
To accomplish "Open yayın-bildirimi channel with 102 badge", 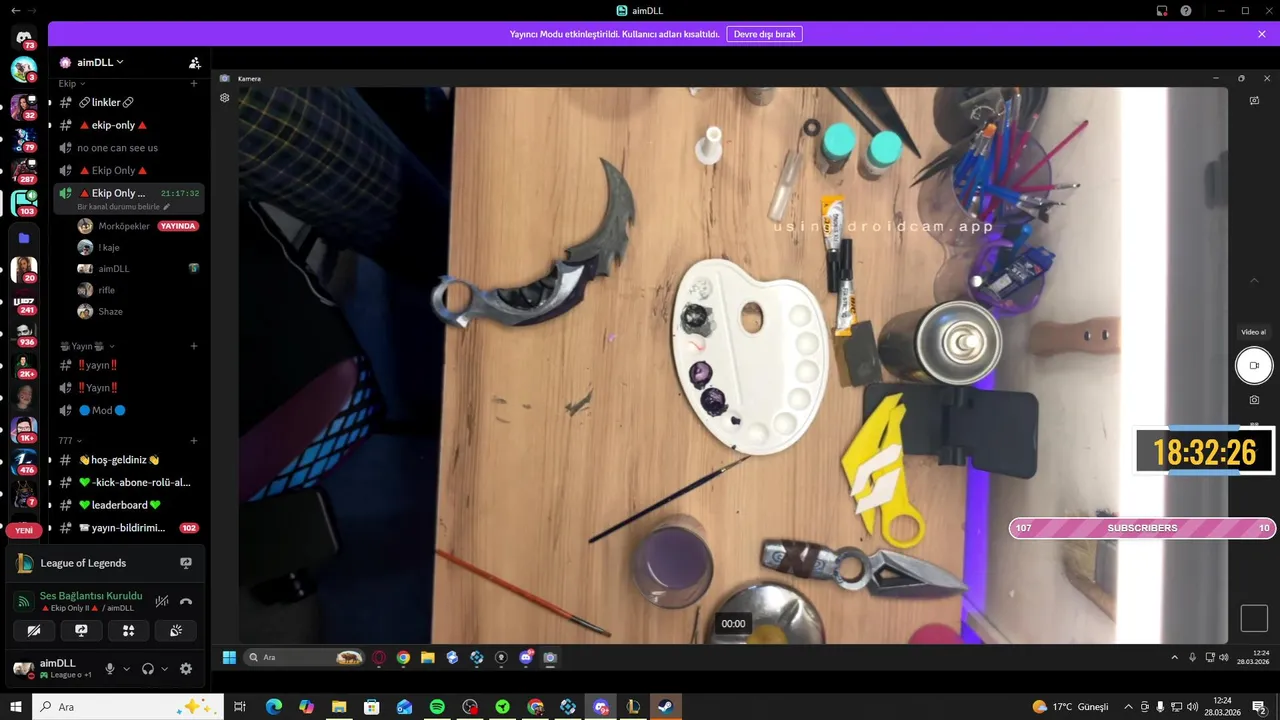I will coord(129,527).
